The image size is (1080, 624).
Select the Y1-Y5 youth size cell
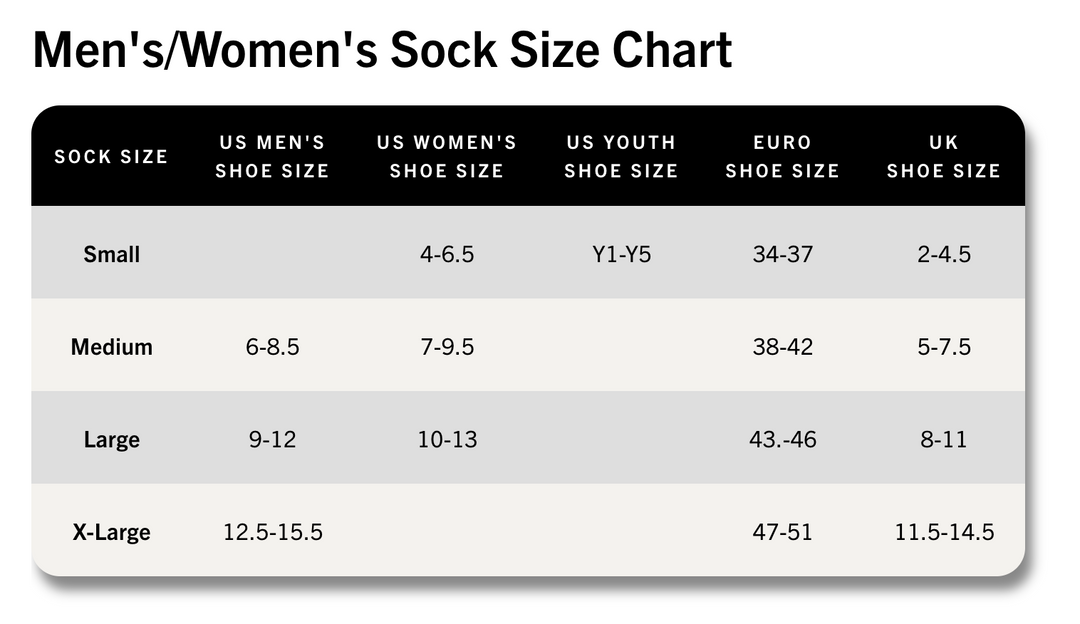pos(621,254)
